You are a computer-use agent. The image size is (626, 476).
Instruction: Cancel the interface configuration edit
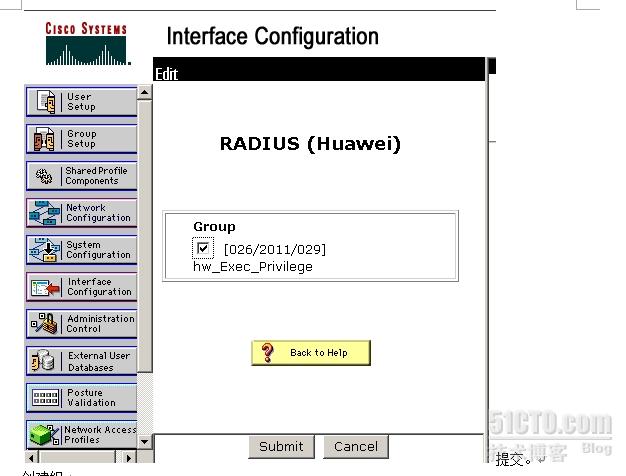click(355, 446)
